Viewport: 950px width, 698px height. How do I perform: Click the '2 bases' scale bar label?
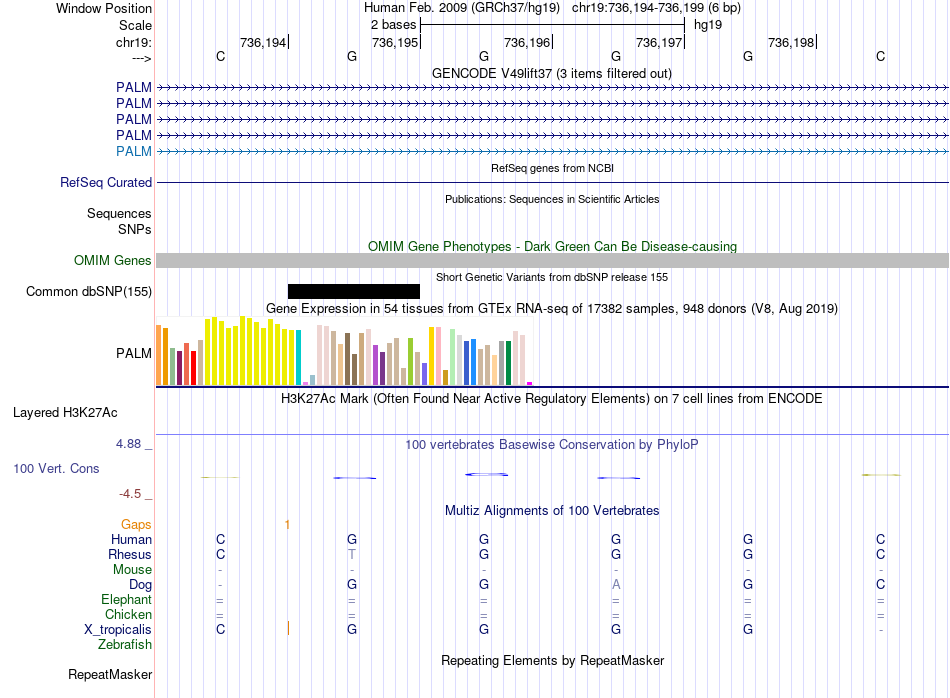394,25
